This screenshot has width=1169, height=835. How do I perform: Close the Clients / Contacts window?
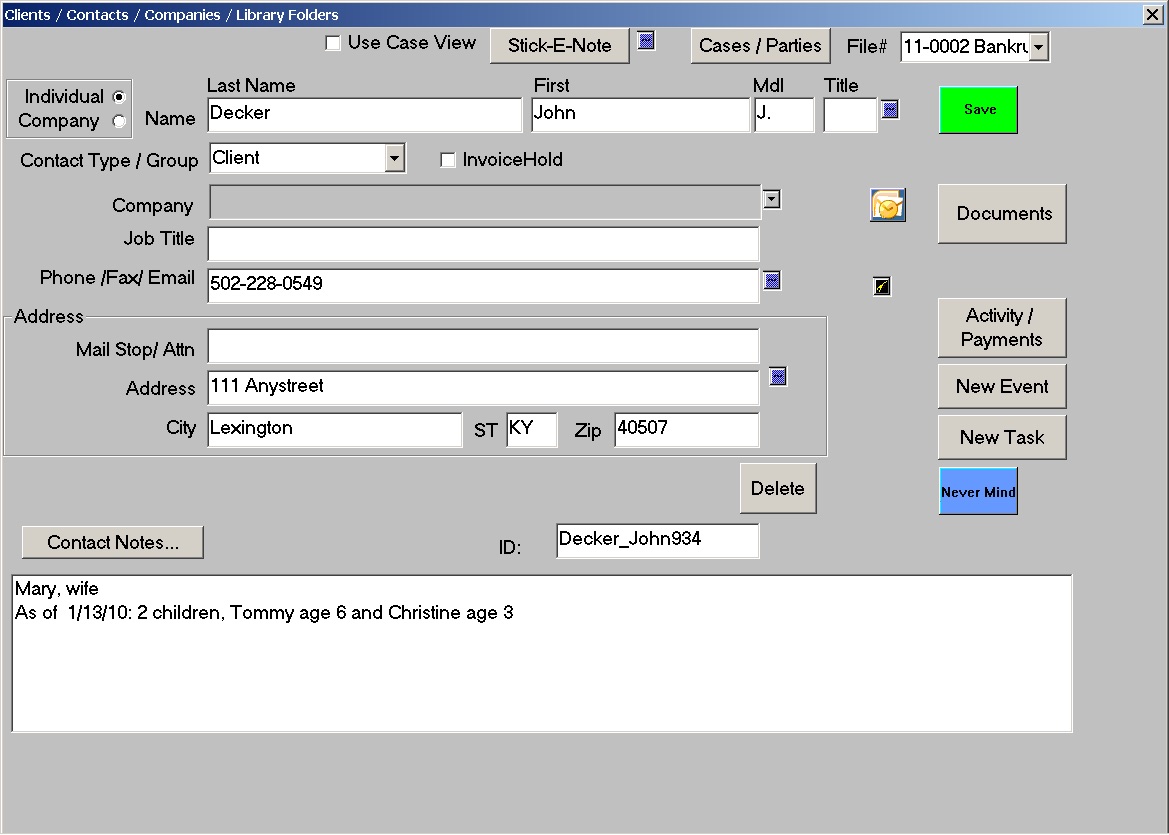pos(1152,14)
